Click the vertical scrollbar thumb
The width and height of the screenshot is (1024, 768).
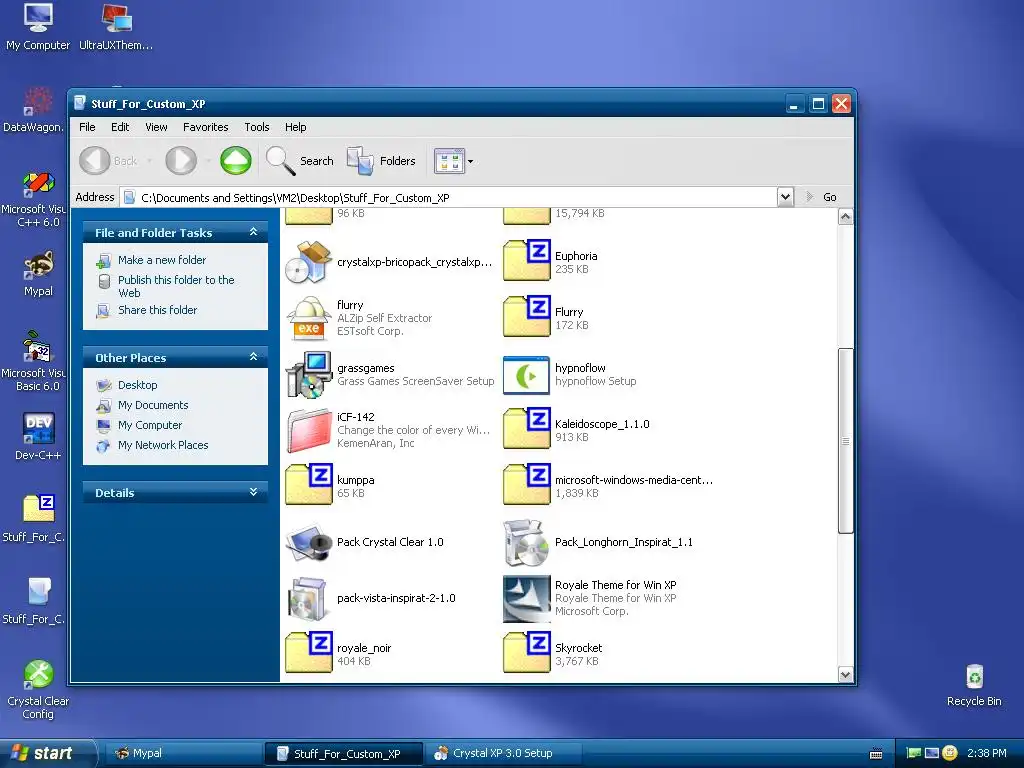(845, 441)
